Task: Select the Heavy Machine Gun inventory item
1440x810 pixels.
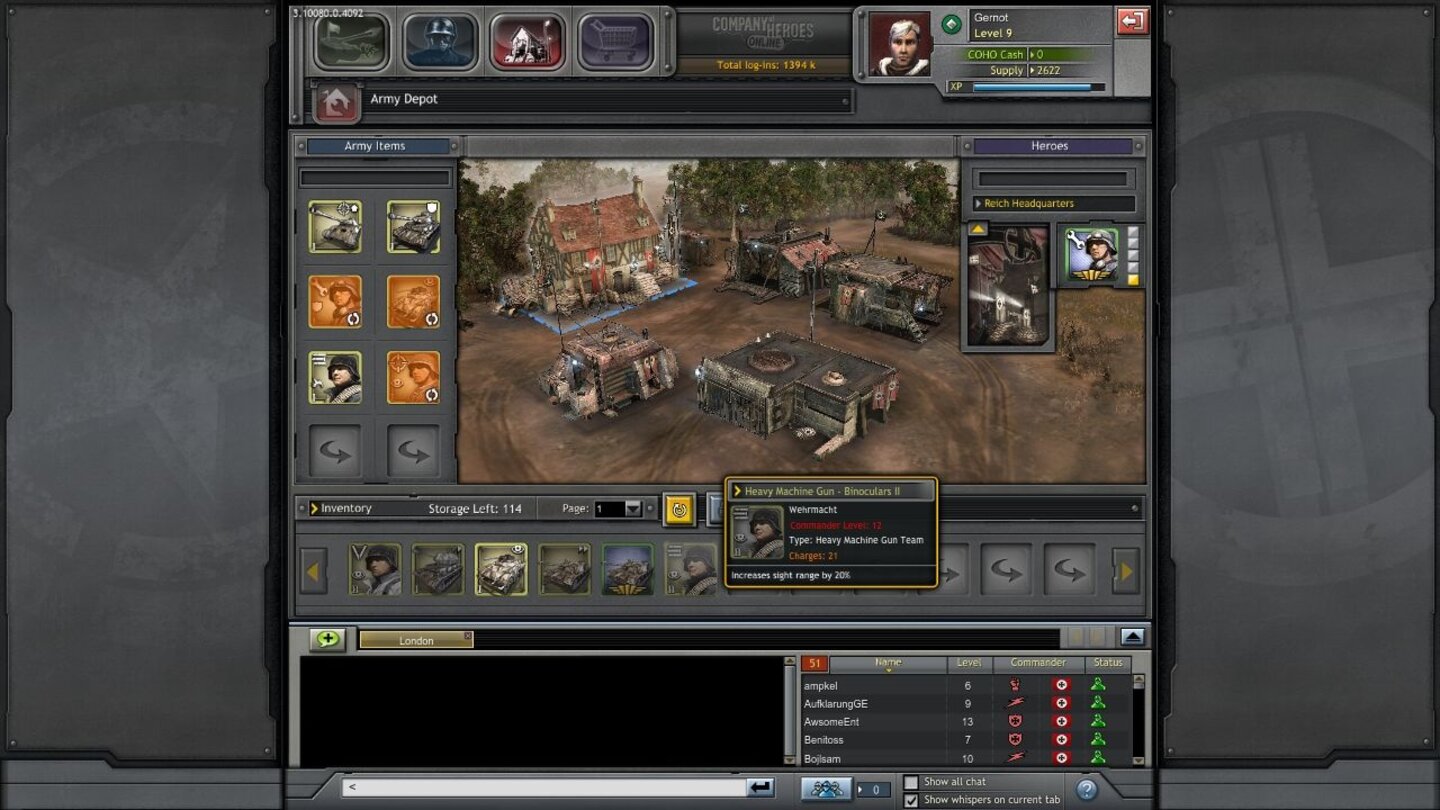Action: pyautogui.click(x=692, y=570)
